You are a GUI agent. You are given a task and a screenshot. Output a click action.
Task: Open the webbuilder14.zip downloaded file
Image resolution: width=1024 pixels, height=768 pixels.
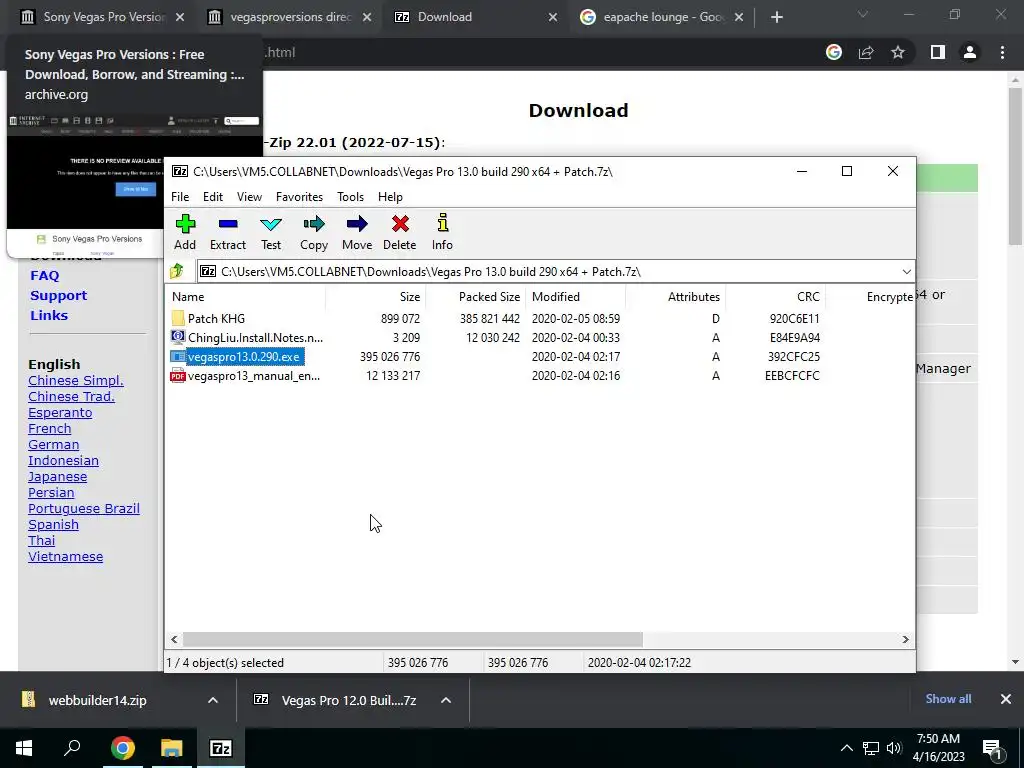(97, 700)
